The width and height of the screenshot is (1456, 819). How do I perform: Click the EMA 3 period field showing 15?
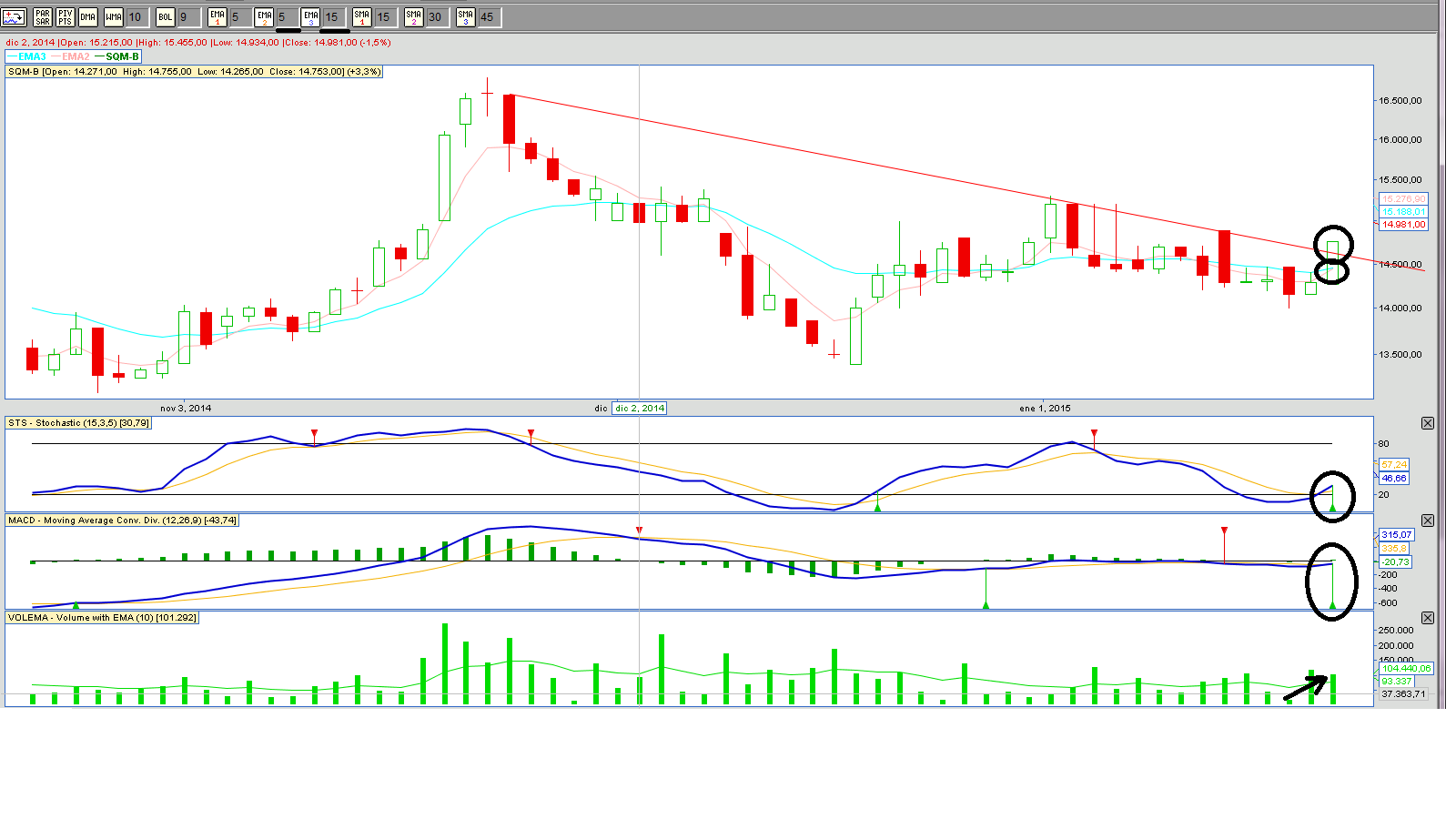334,17
